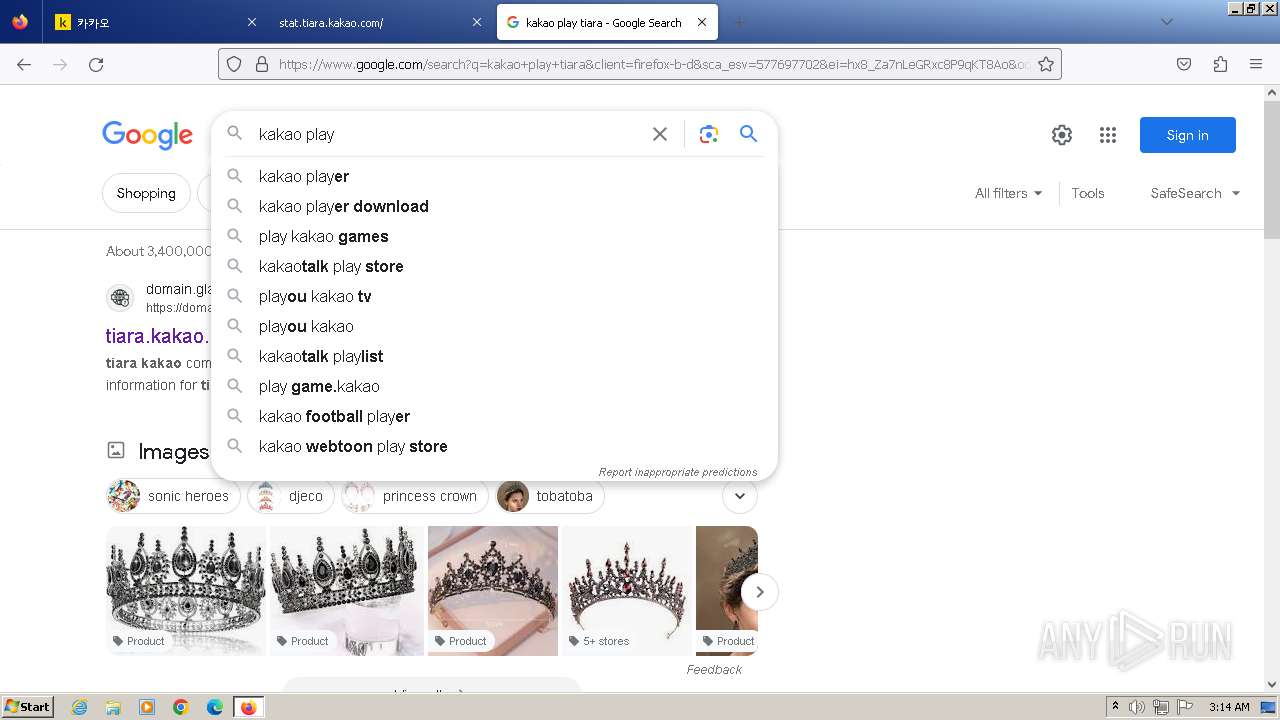Switch to stat.tiara.kakao.com tab
The image size is (1280, 720).
point(380,22)
